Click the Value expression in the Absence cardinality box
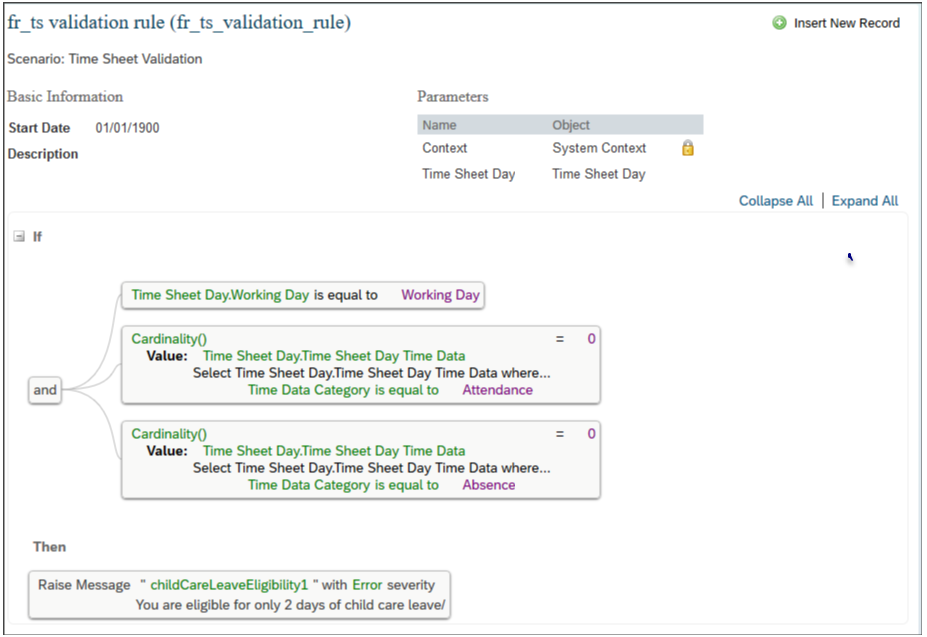This screenshot has width=927, height=637. 334,451
